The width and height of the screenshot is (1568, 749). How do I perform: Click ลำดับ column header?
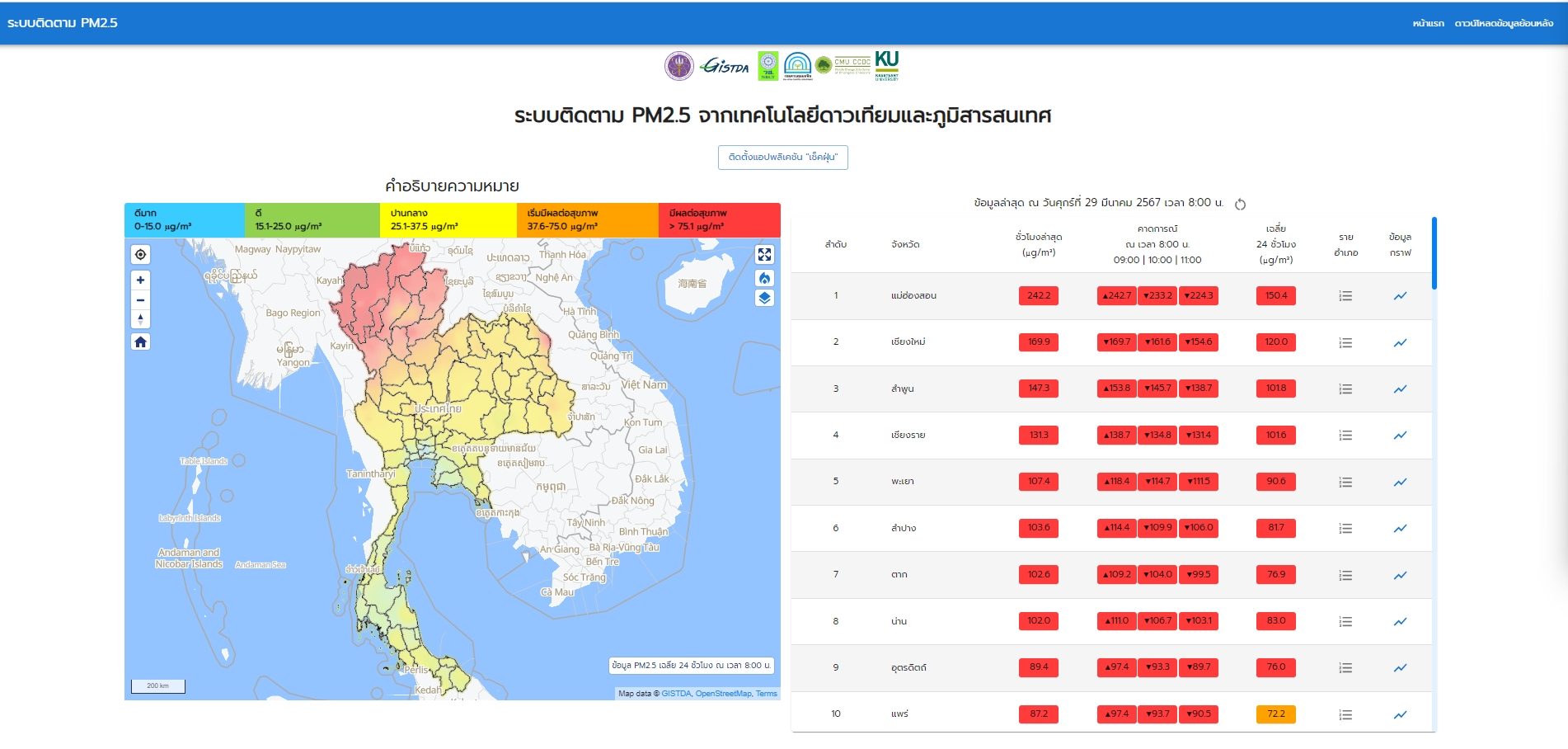(835, 245)
